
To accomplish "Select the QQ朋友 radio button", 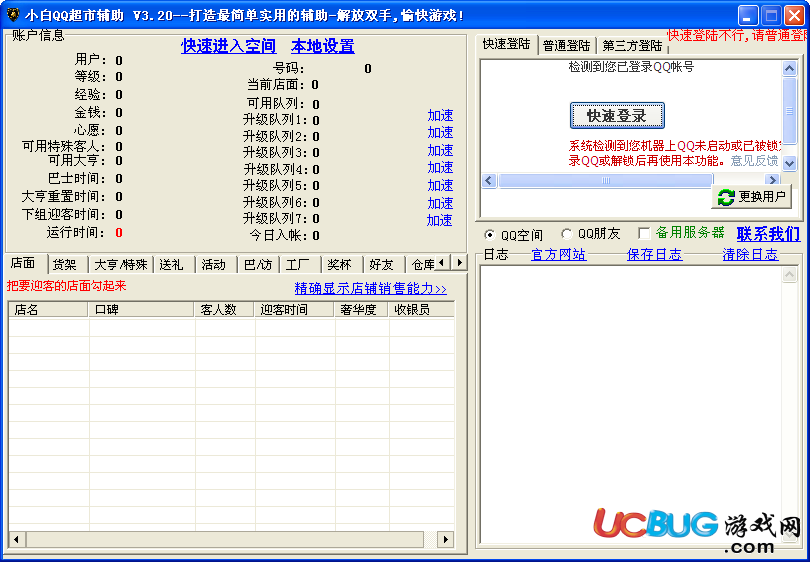I will tap(567, 234).
